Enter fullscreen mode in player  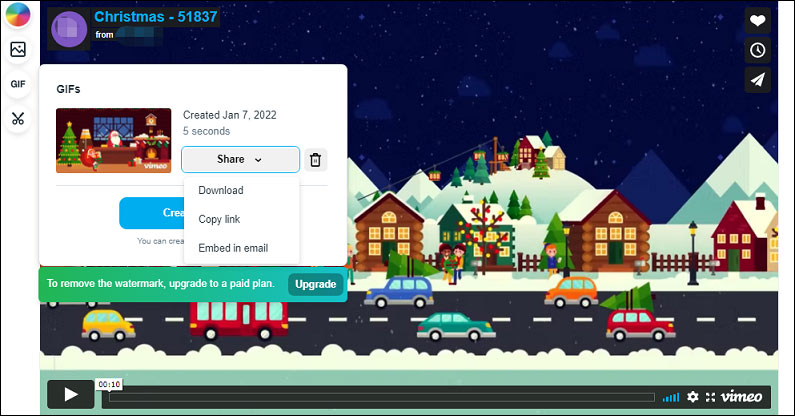click(x=710, y=397)
